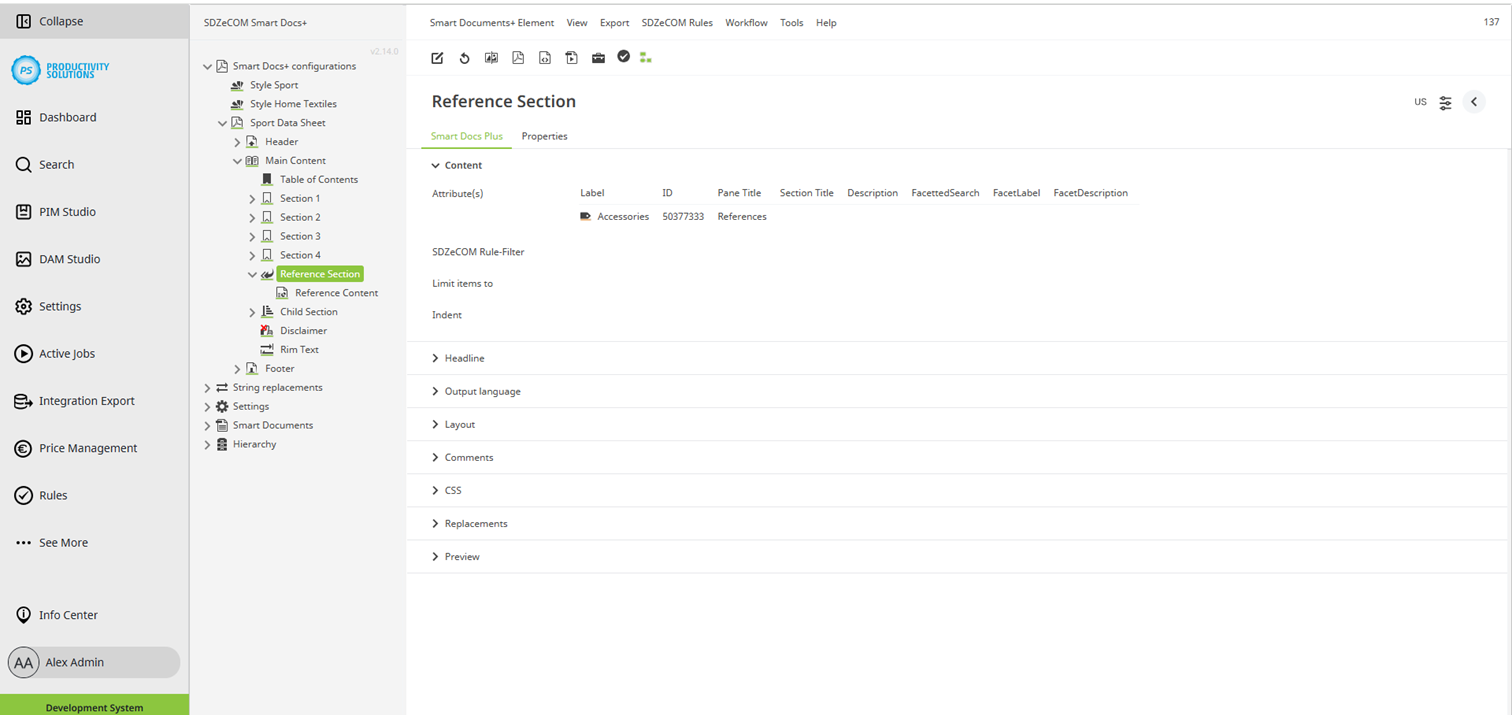This screenshot has width=1512, height=715.
Task: Expand the Section 2 tree node
Action: pos(253,216)
